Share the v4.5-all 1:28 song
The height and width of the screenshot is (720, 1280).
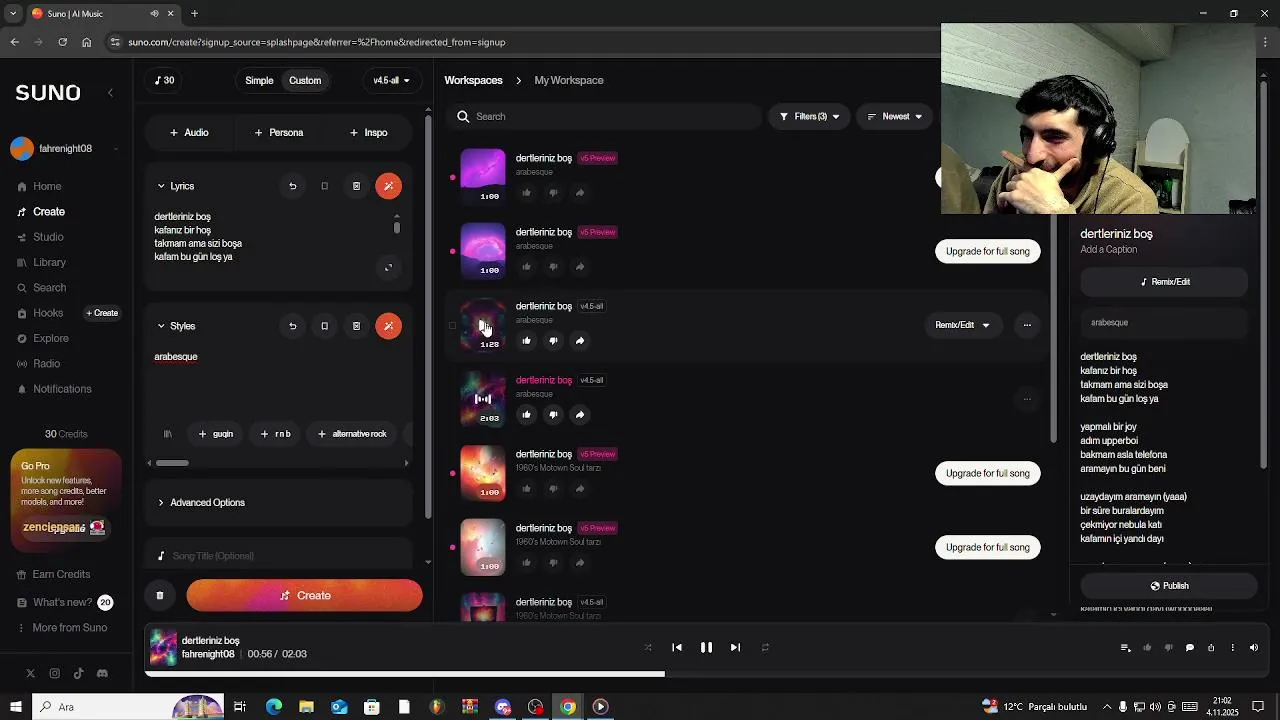pyautogui.click(x=580, y=341)
